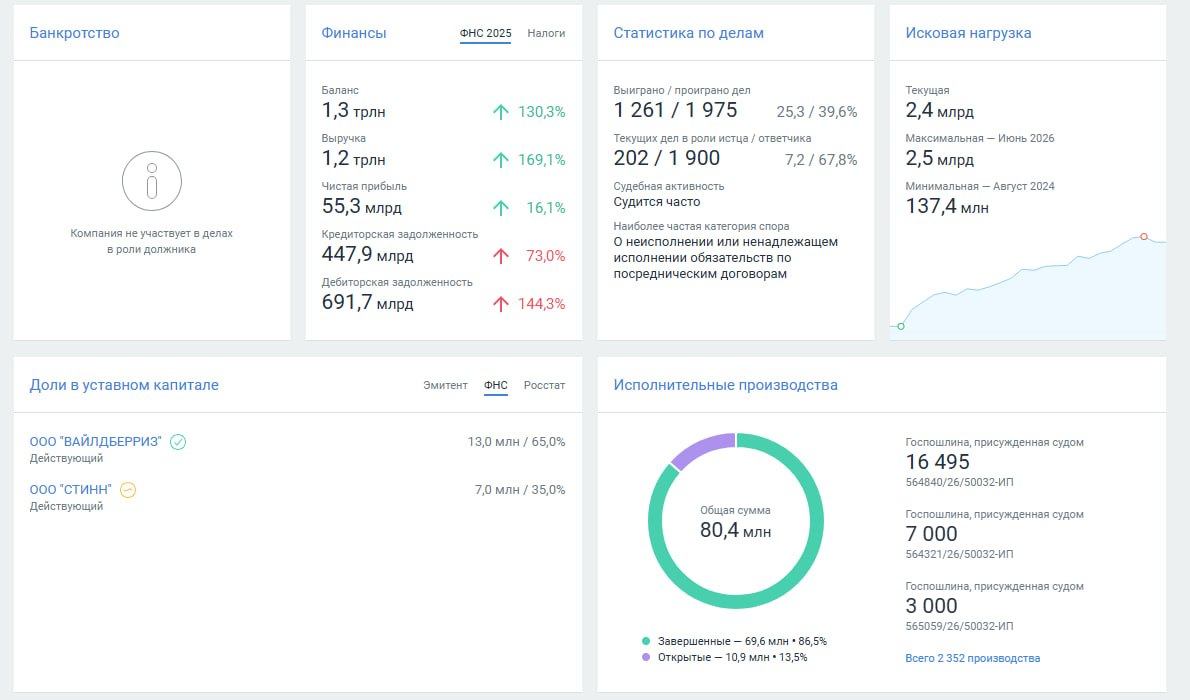Click the red maximum point on the load chart

point(1144,237)
